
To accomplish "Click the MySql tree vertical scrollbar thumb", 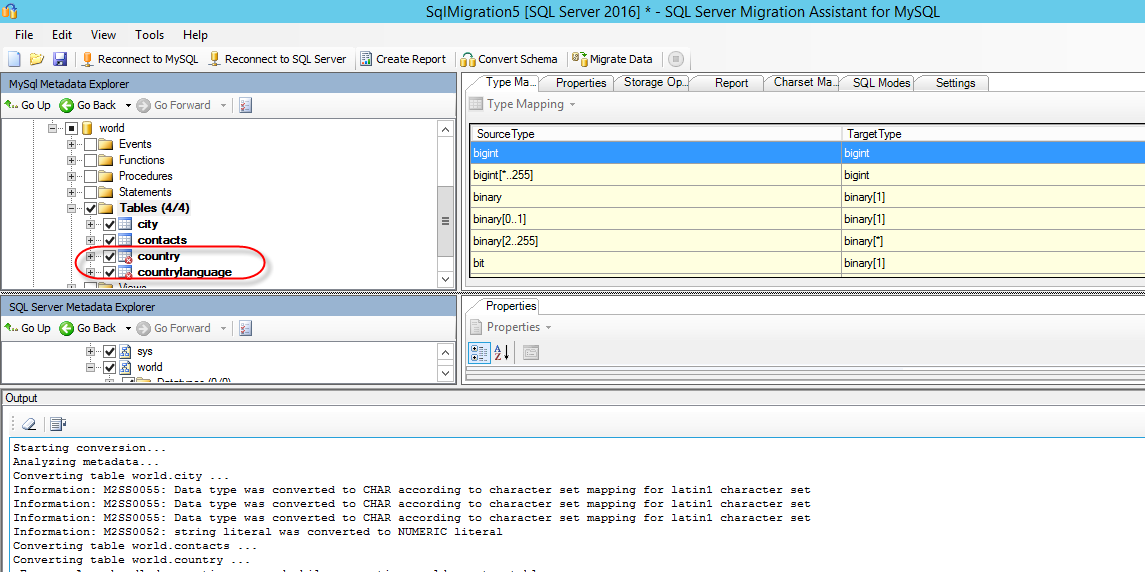I will click(x=445, y=220).
